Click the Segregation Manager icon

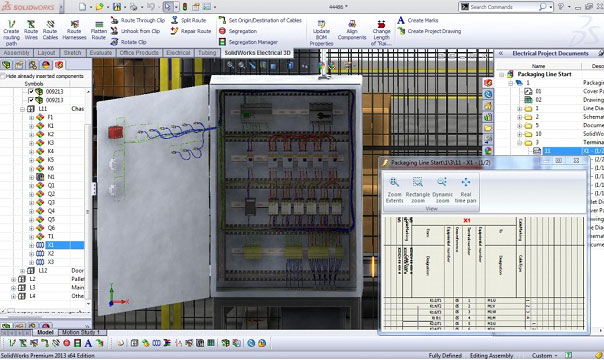[222, 42]
